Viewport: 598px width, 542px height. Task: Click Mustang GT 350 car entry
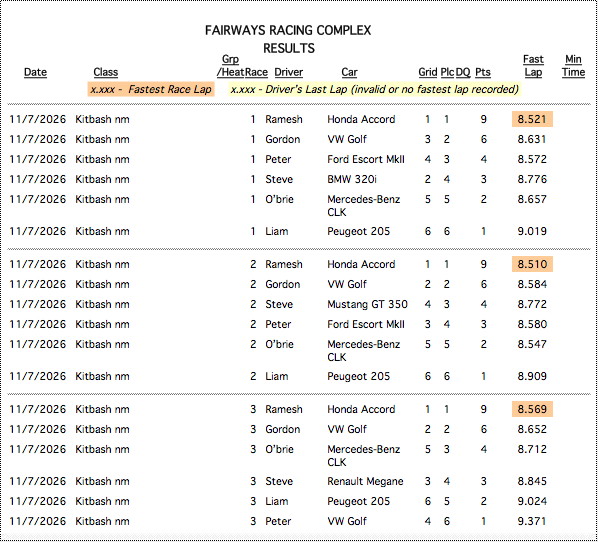tap(367, 304)
